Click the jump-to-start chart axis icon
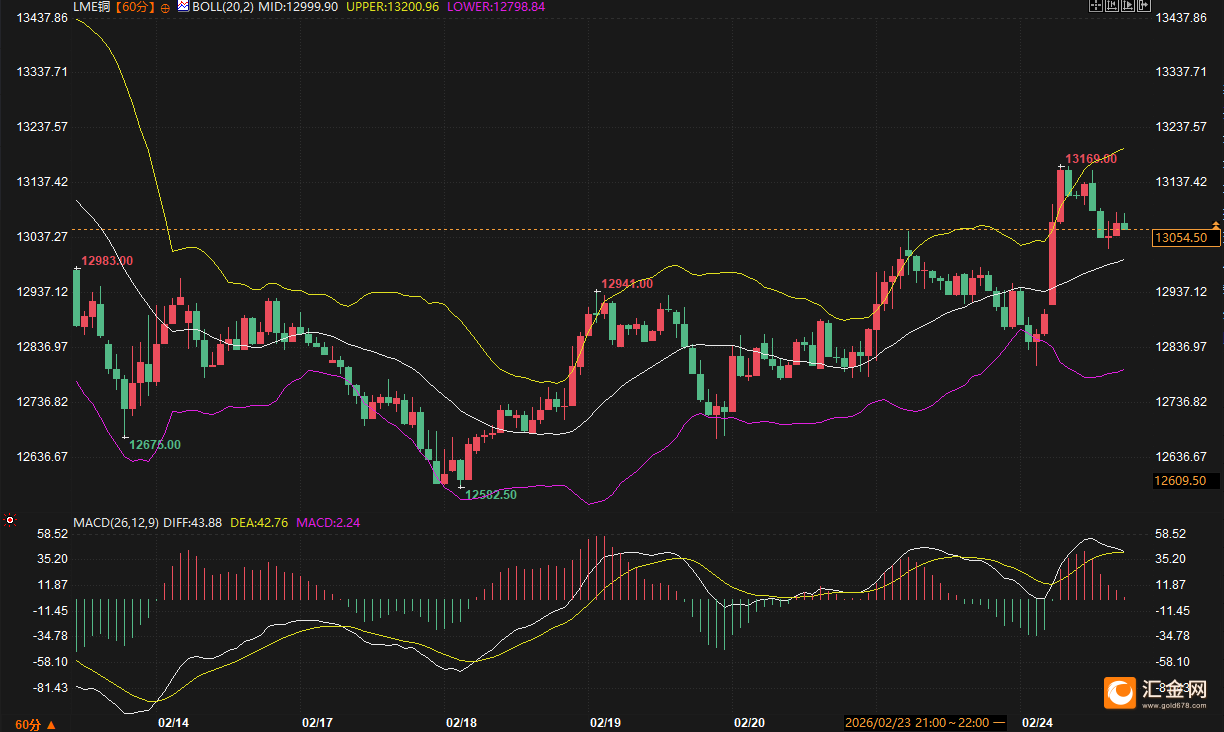The height and width of the screenshot is (732, 1224). pos(1111,6)
